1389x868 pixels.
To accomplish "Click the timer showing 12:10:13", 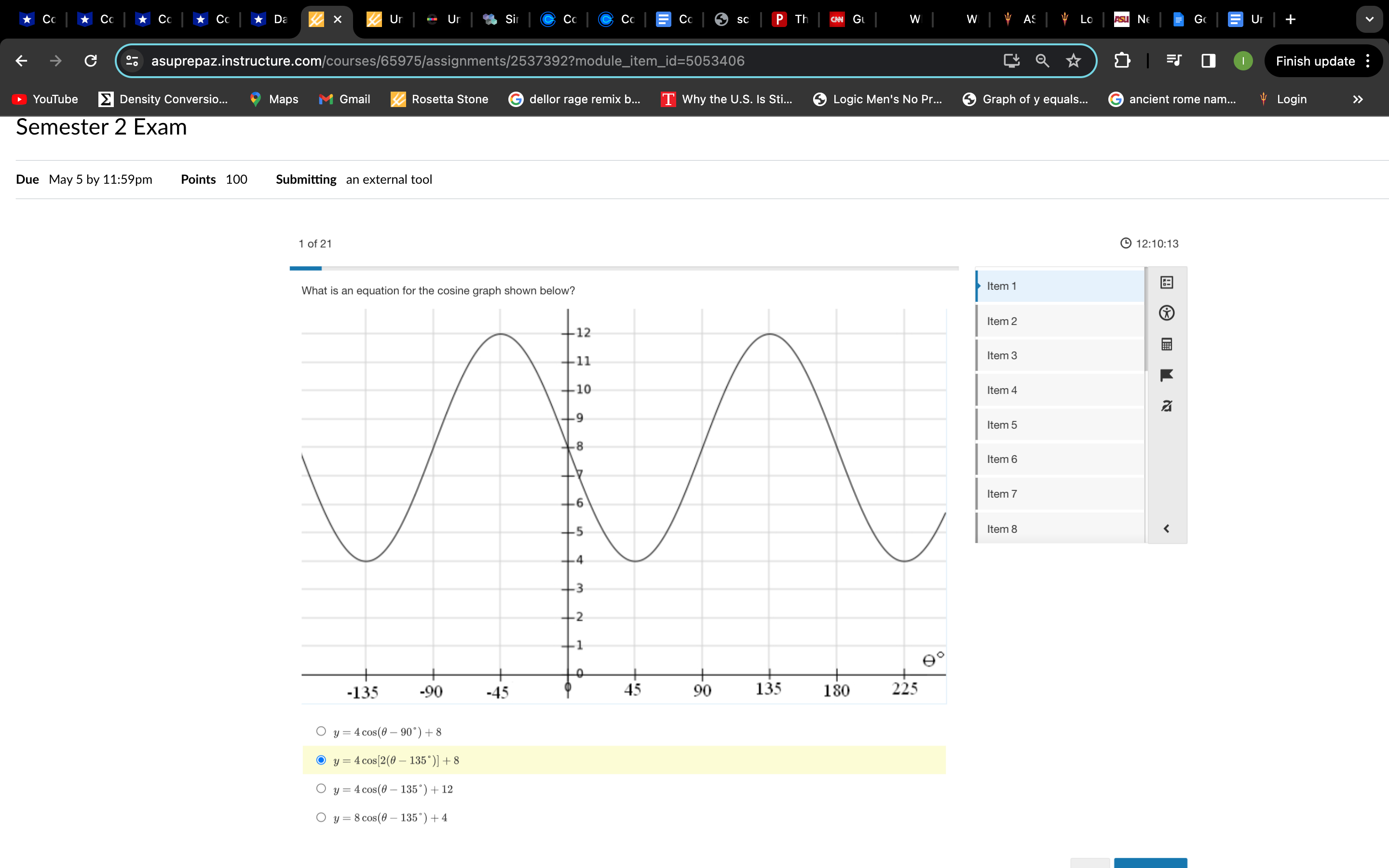I will point(1149,242).
